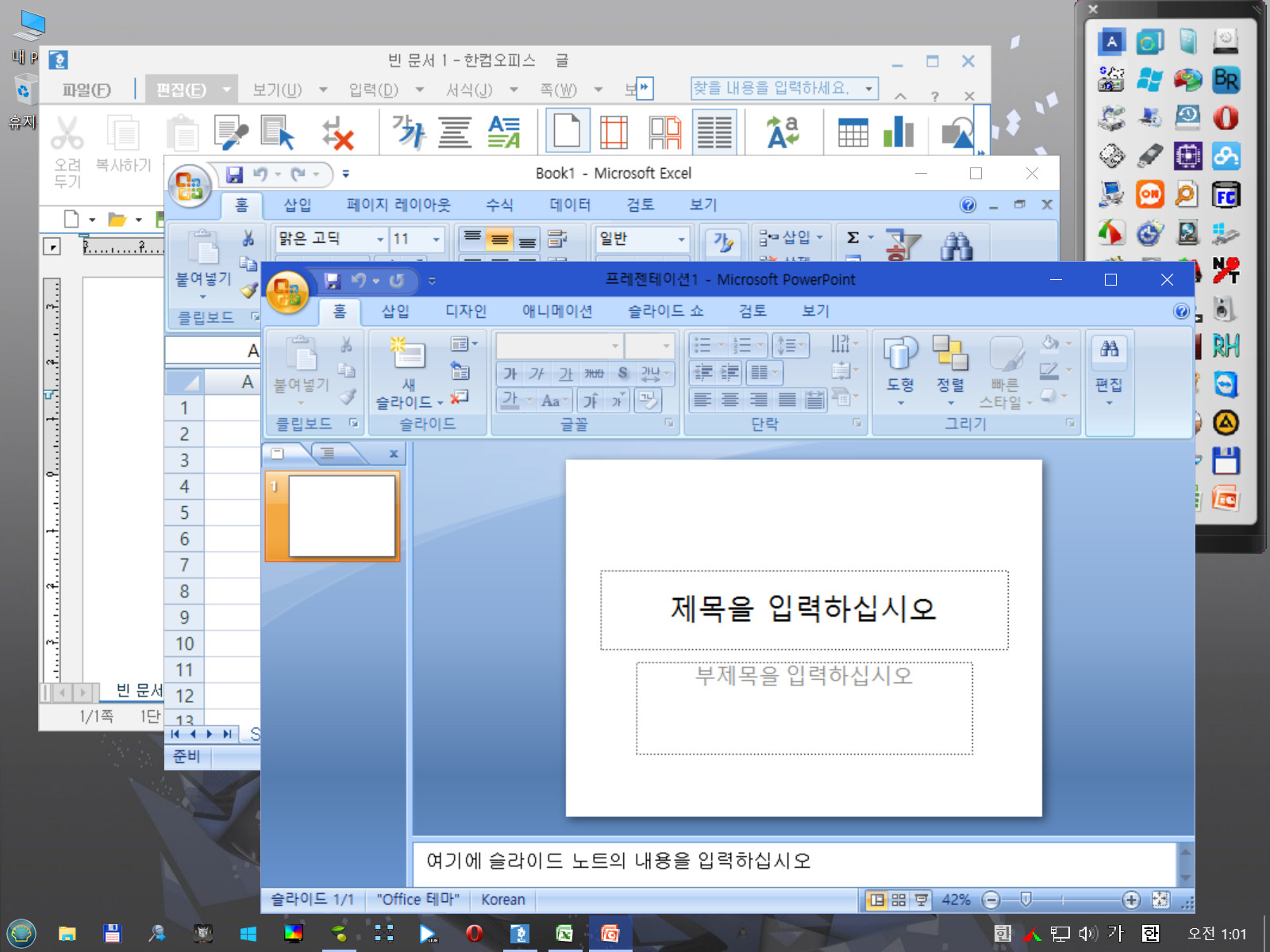Image resolution: width=1270 pixels, height=952 pixels.
Task: Open PowerPoint Design (디자인) tab
Action: click(x=466, y=311)
